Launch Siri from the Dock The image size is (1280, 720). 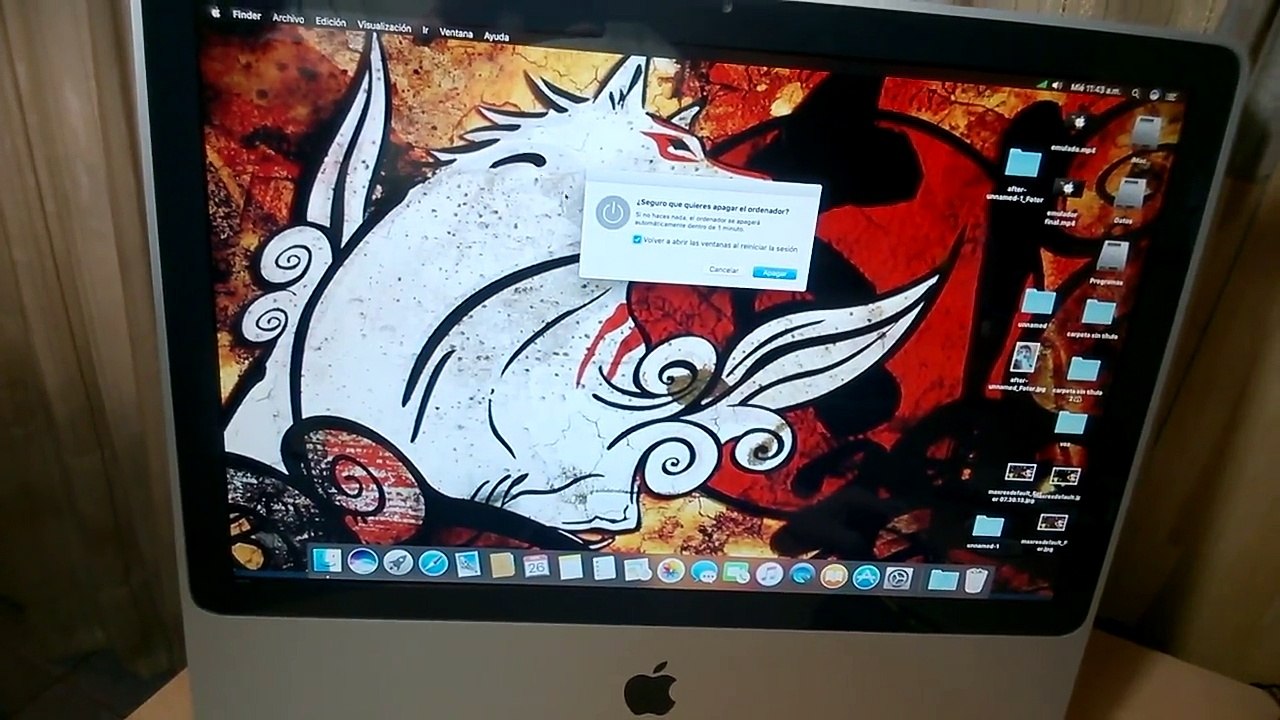click(362, 561)
